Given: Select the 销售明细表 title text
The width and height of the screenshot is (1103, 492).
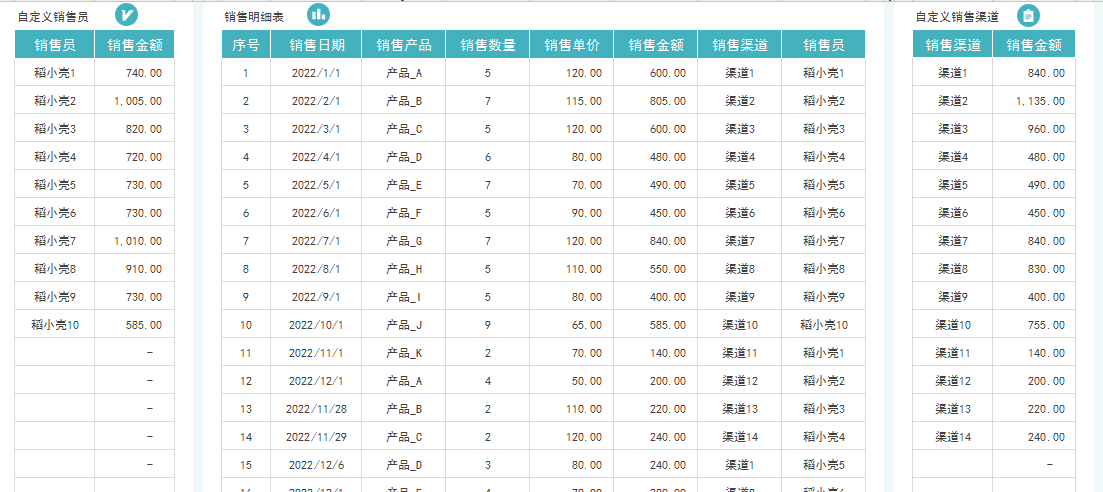Looking at the screenshot, I should pos(254,17).
